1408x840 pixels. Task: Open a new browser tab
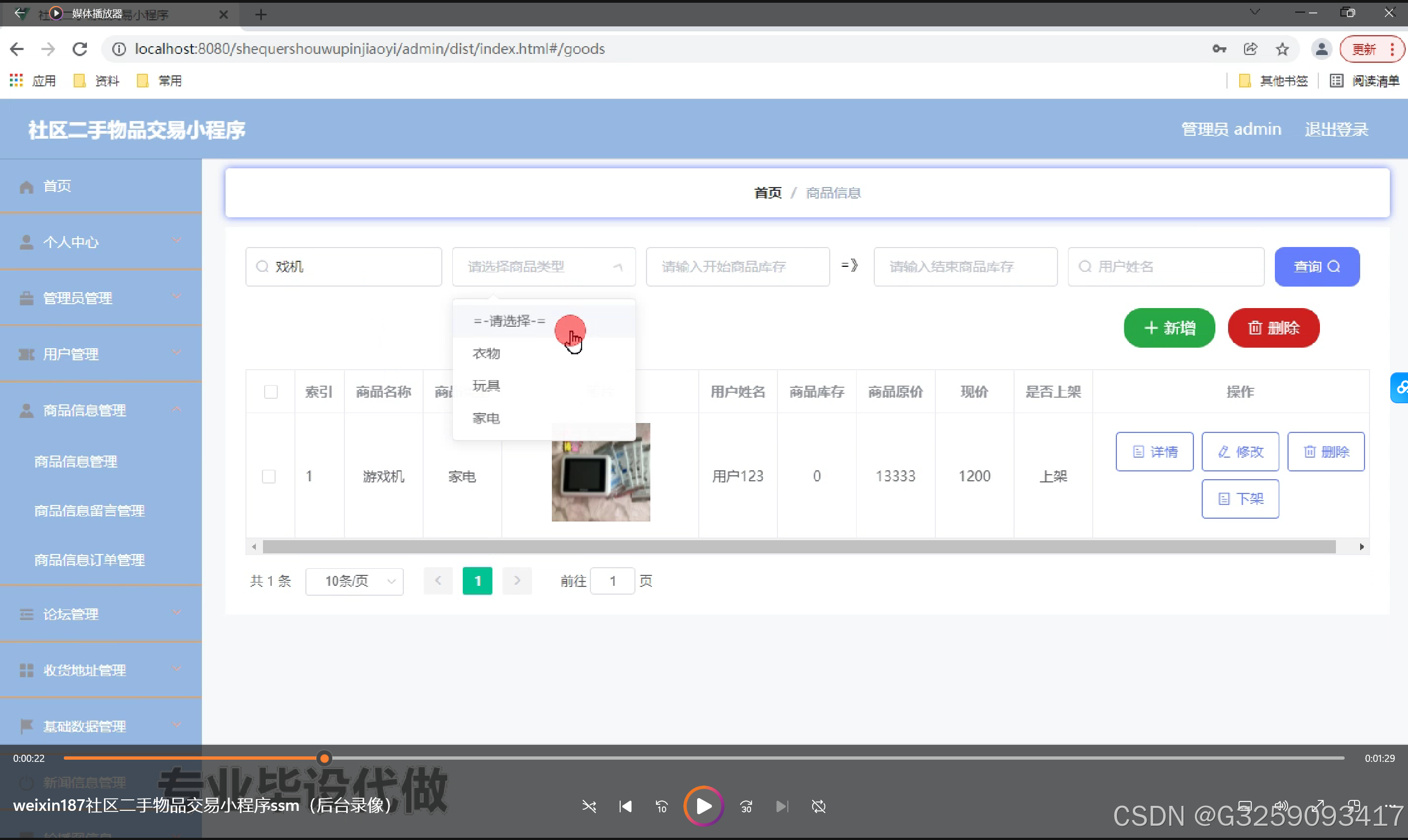[260, 15]
